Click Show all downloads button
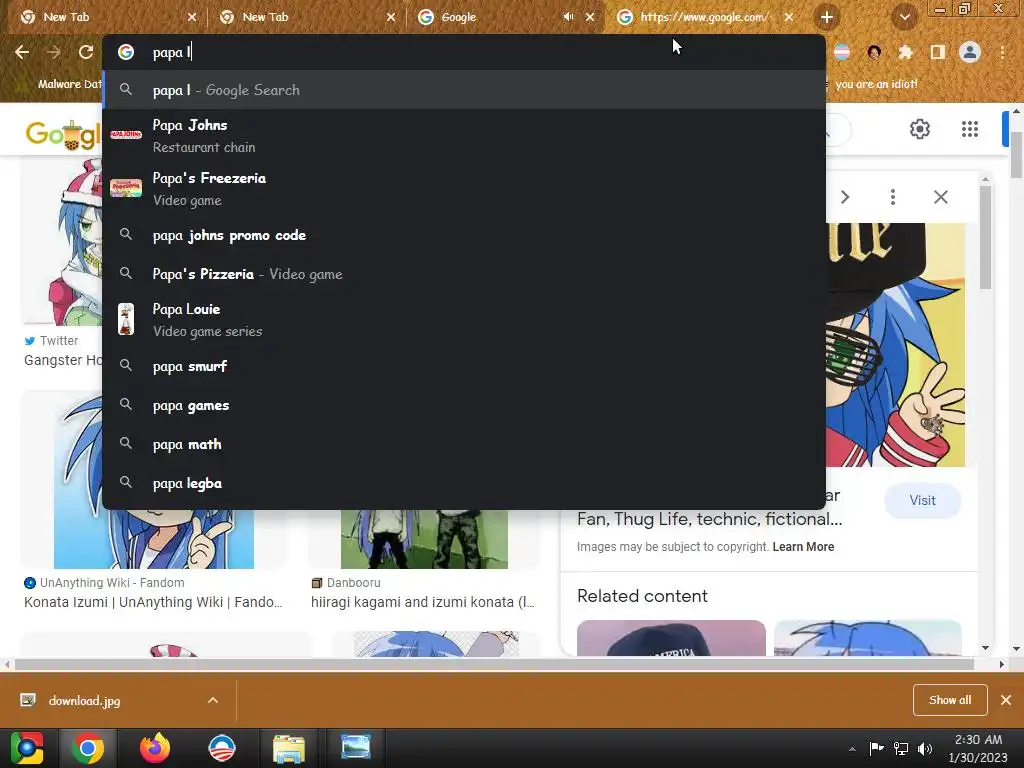The width and height of the screenshot is (1024, 768). click(x=950, y=700)
